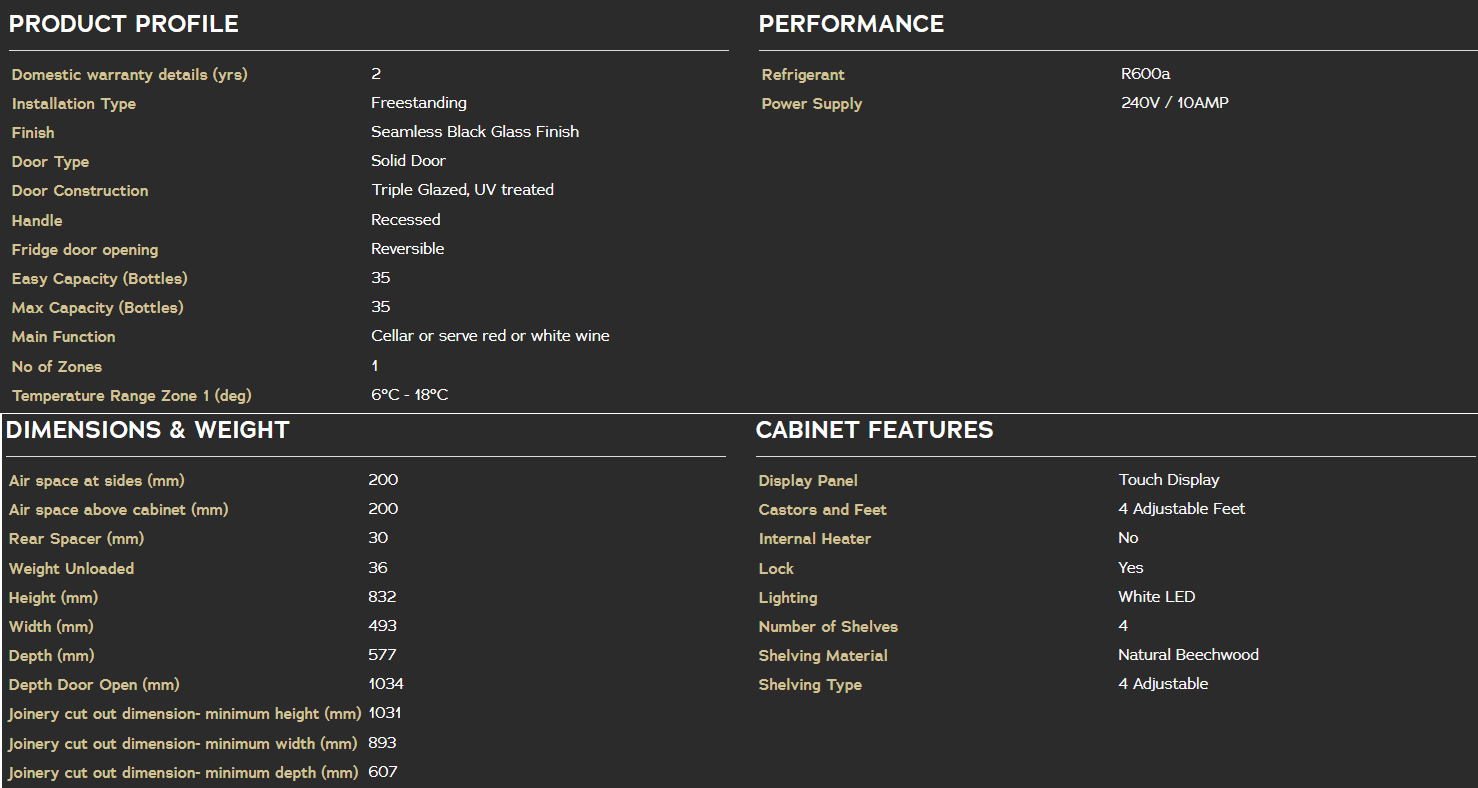Click the Triple Glazed, UV treated text
The image size is (1478, 788).
click(462, 190)
